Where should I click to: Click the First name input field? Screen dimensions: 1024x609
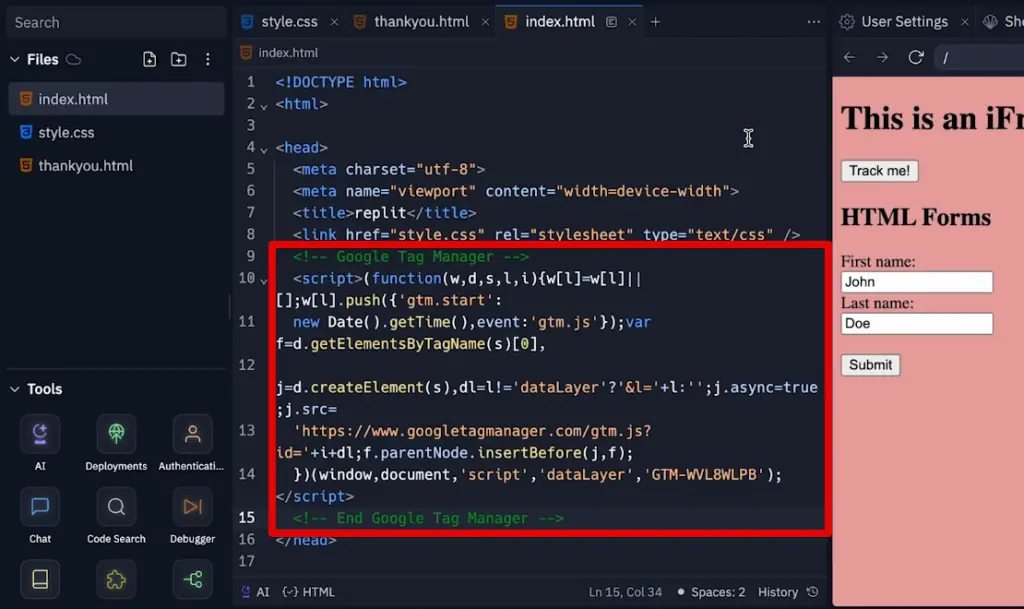click(x=915, y=281)
